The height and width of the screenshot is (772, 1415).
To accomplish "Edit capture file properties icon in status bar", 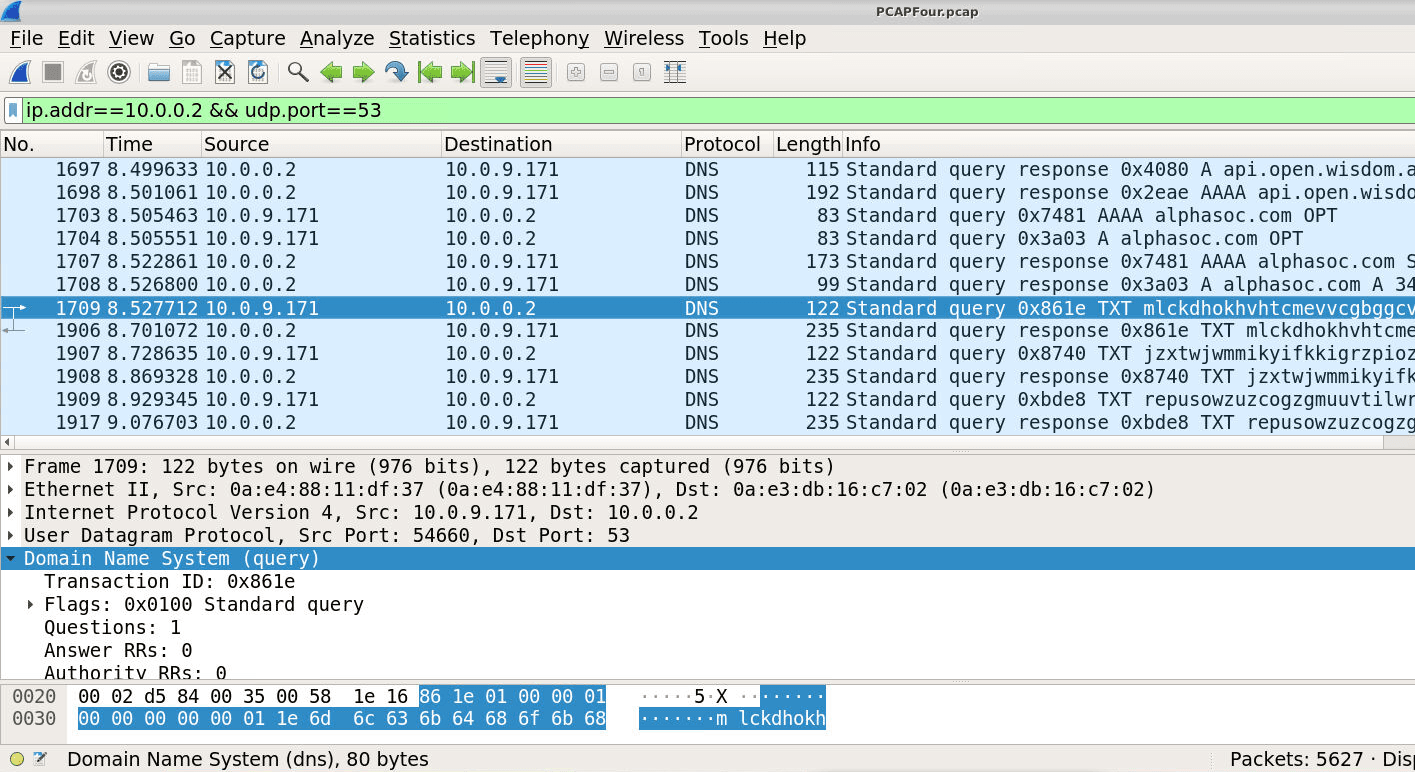I will point(40,759).
